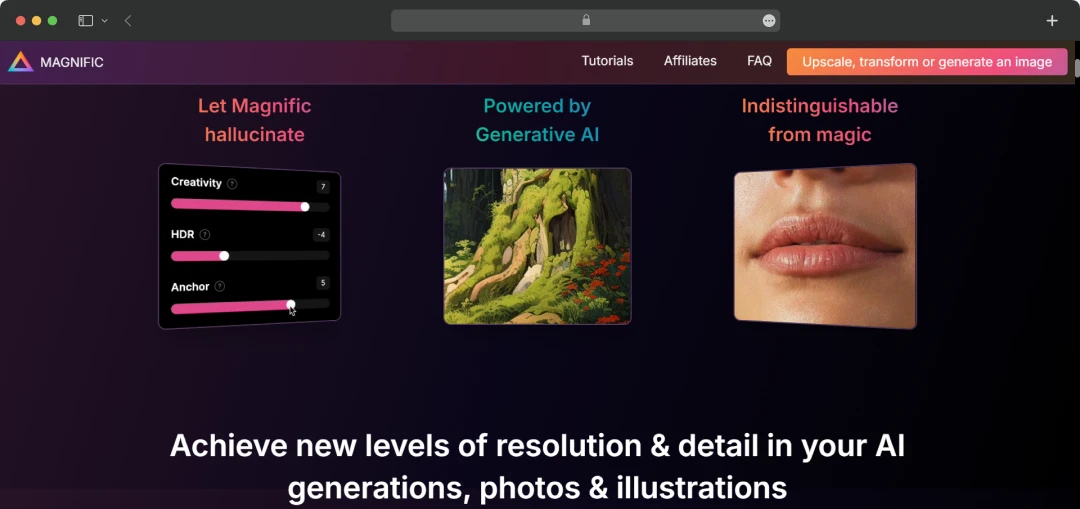Viewport: 1080px width, 509px height.
Task: Click the Anchor help question icon
Action: tap(220, 287)
